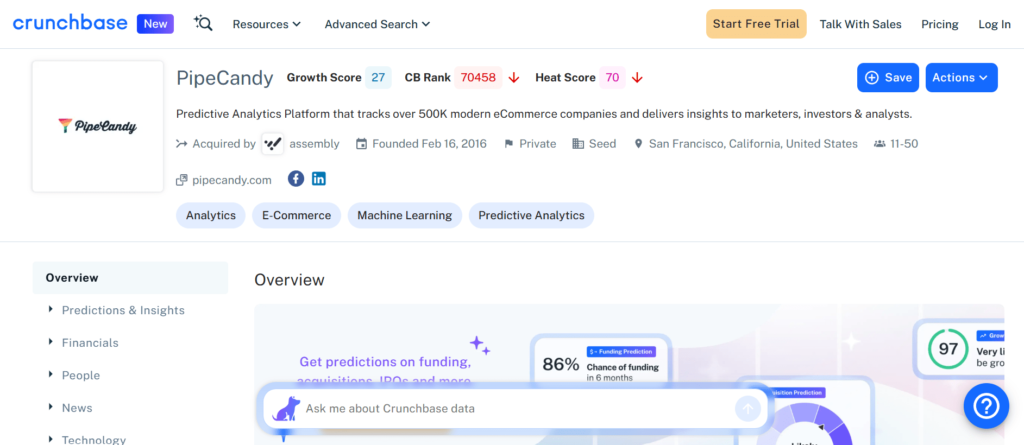Image resolution: width=1024 pixels, height=445 pixels.
Task: Click the Ask me about Crunchbase data field
Action: 500,408
